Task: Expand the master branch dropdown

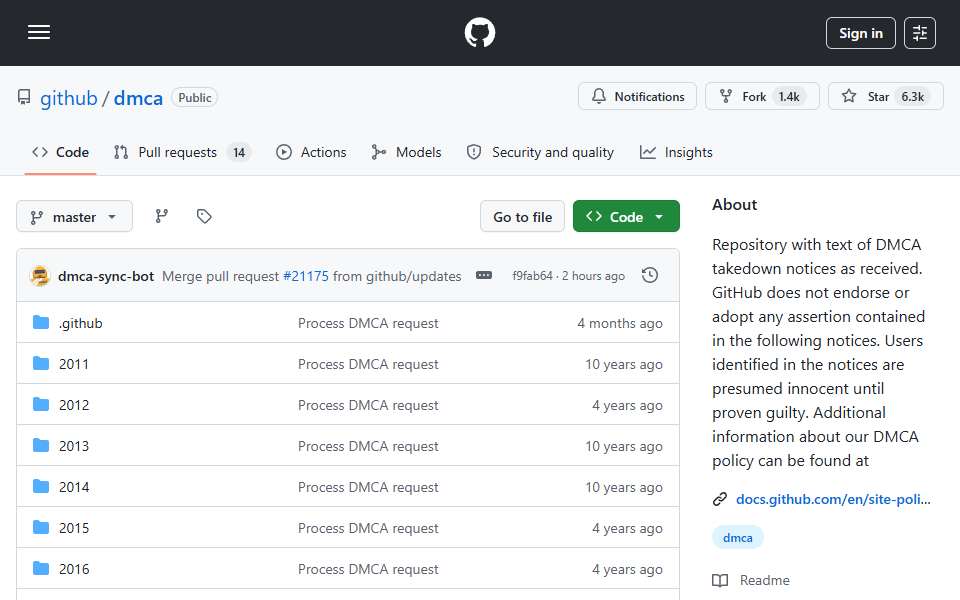Action: [x=74, y=217]
